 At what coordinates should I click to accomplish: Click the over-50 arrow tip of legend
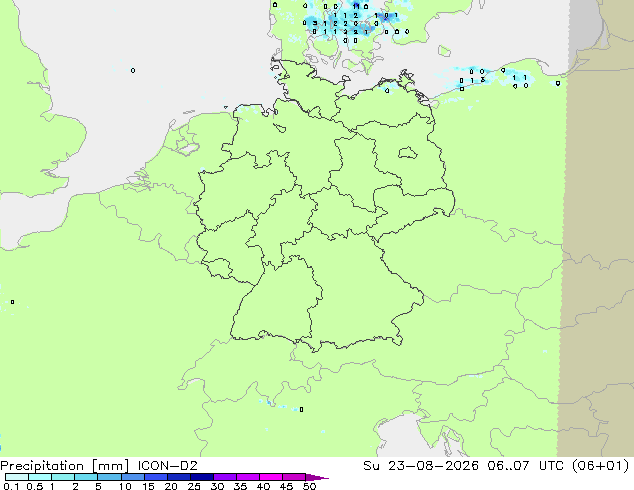pyautogui.click(x=317, y=478)
